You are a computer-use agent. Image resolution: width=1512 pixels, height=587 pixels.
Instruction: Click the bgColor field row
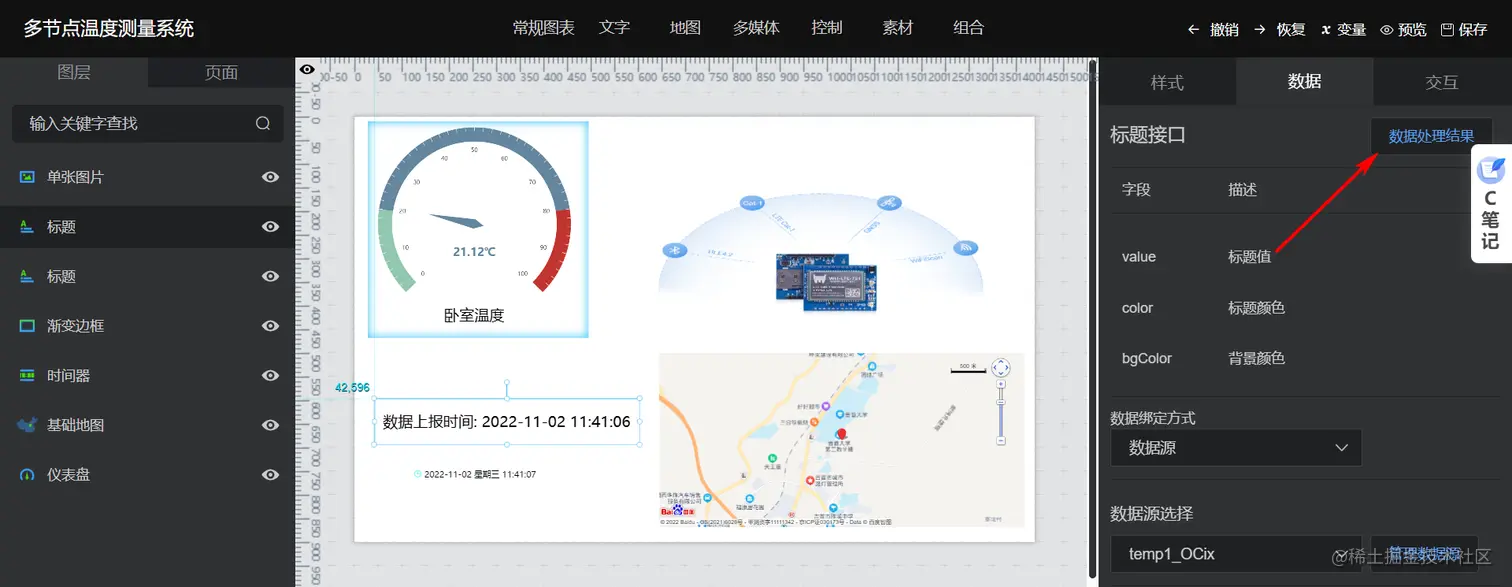coord(1305,358)
